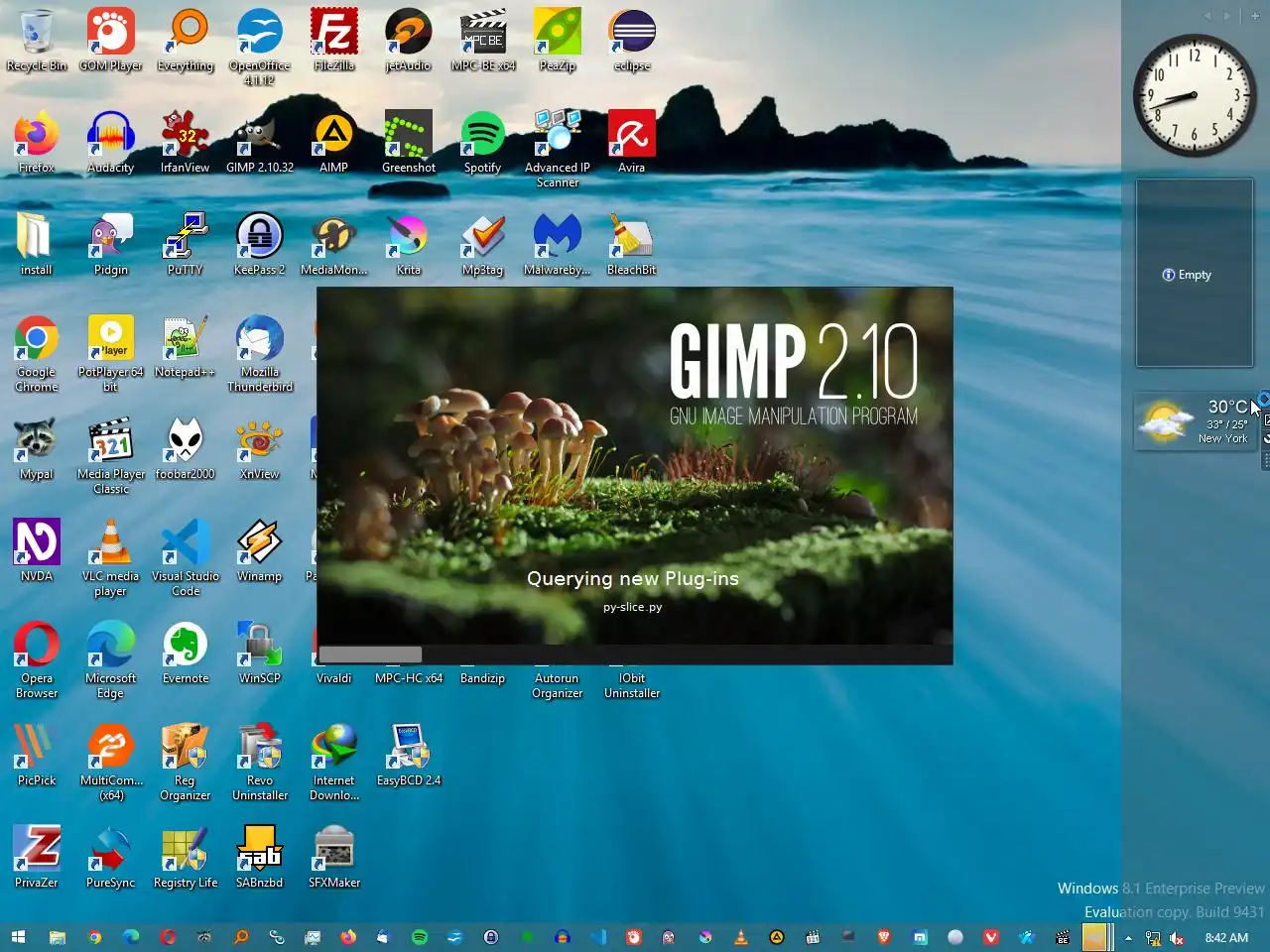This screenshot has height=952, width=1270.
Task: Show hidden system tray icons arrow
Action: pyautogui.click(x=1128, y=937)
